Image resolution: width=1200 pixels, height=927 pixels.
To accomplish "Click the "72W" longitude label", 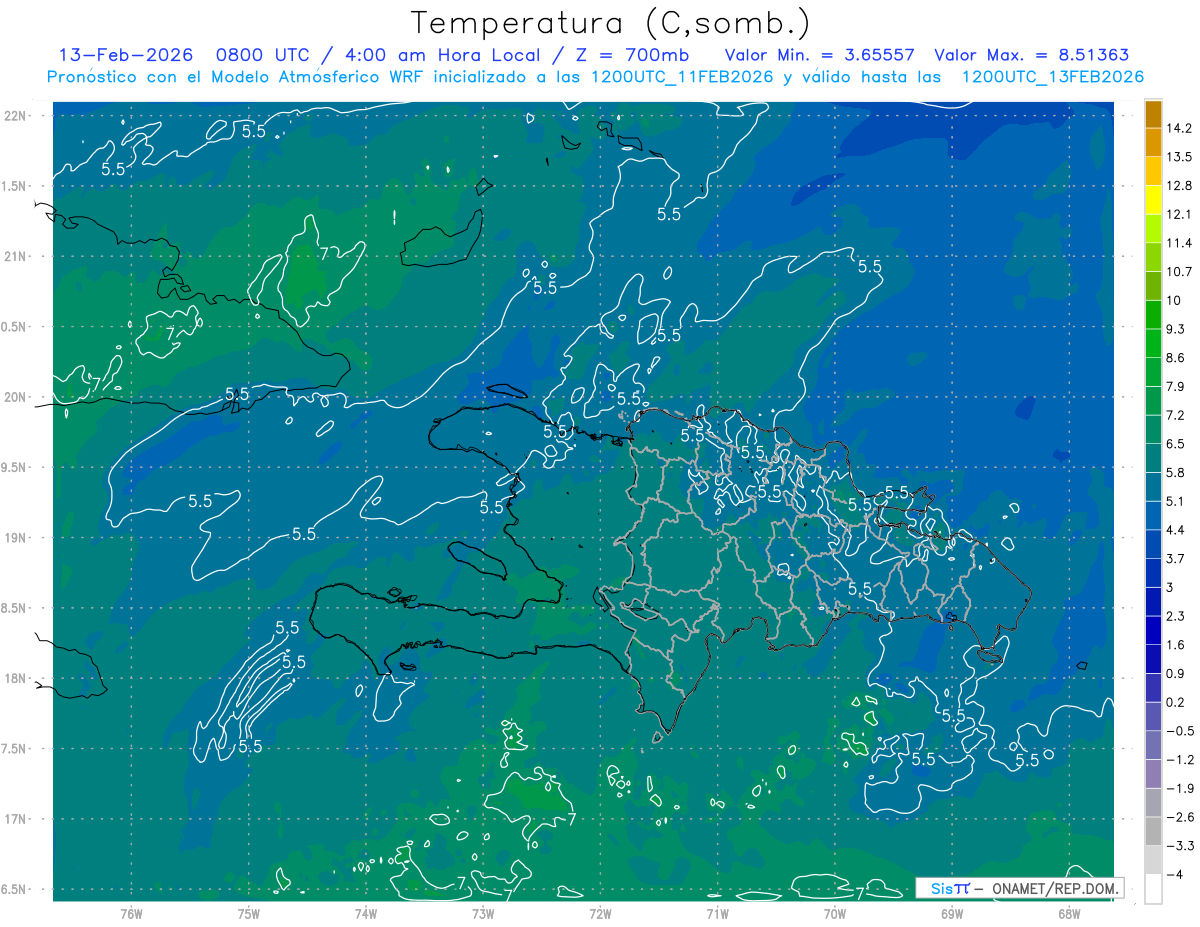I will click(600, 913).
